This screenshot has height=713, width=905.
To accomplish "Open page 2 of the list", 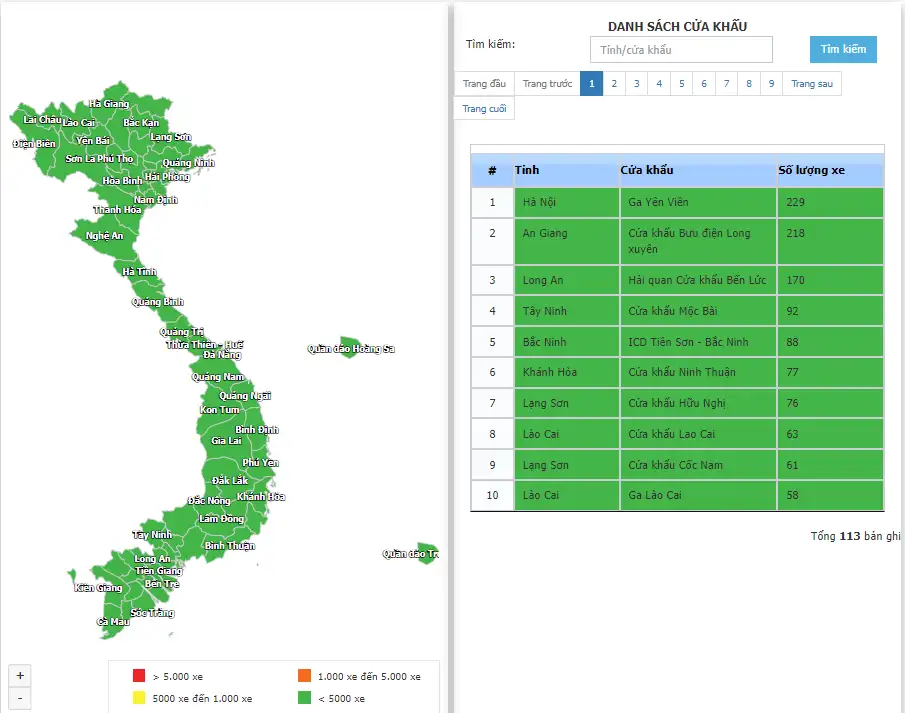I will 614,84.
